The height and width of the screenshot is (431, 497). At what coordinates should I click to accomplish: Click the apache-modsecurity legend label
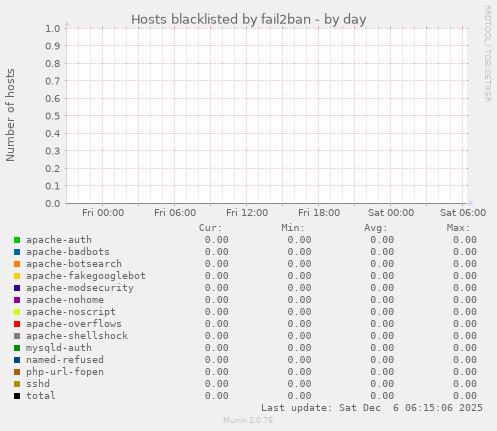80,288
